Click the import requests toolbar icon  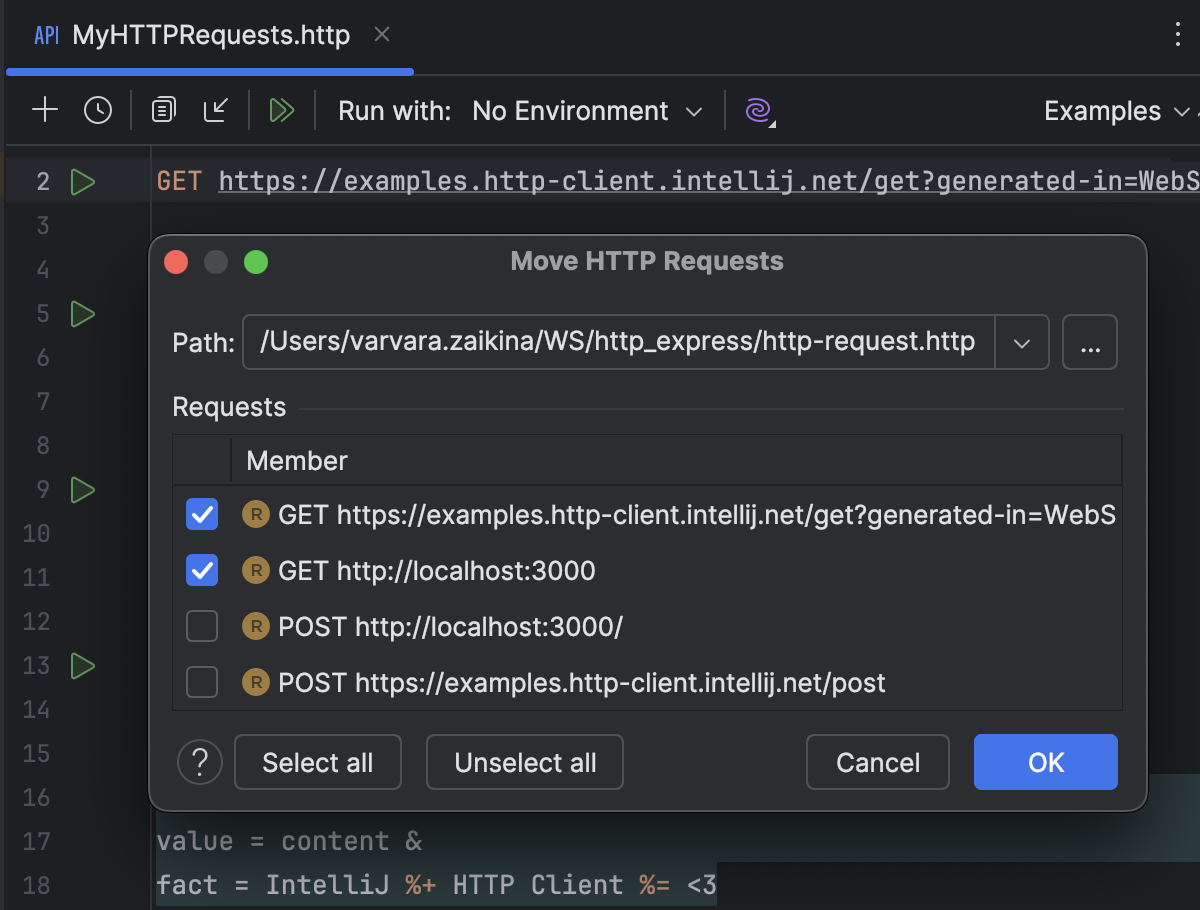216,110
